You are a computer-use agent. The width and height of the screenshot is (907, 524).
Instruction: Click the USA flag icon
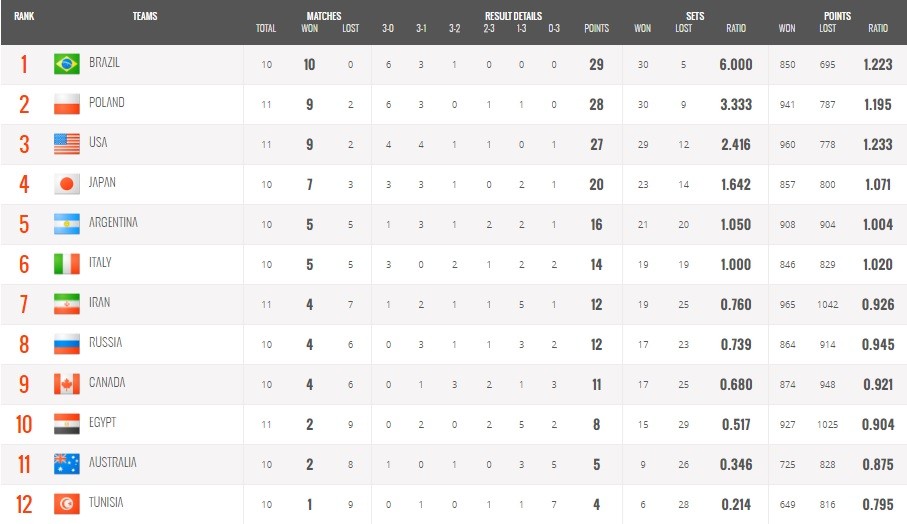pyautogui.click(x=67, y=144)
